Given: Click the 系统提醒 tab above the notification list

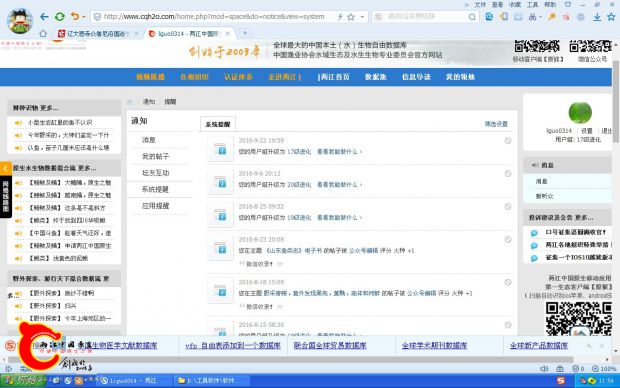Looking at the screenshot, I should [x=218, y=124].
